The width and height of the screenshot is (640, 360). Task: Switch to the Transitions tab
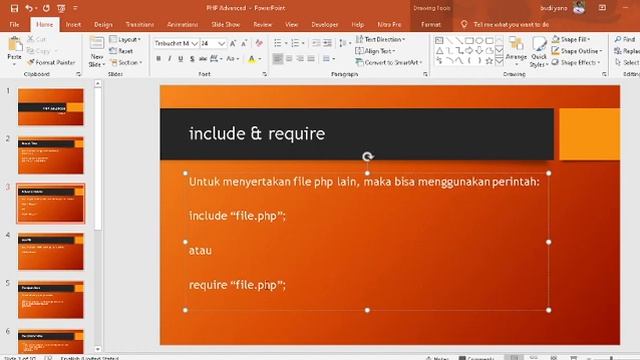(140, 24)
